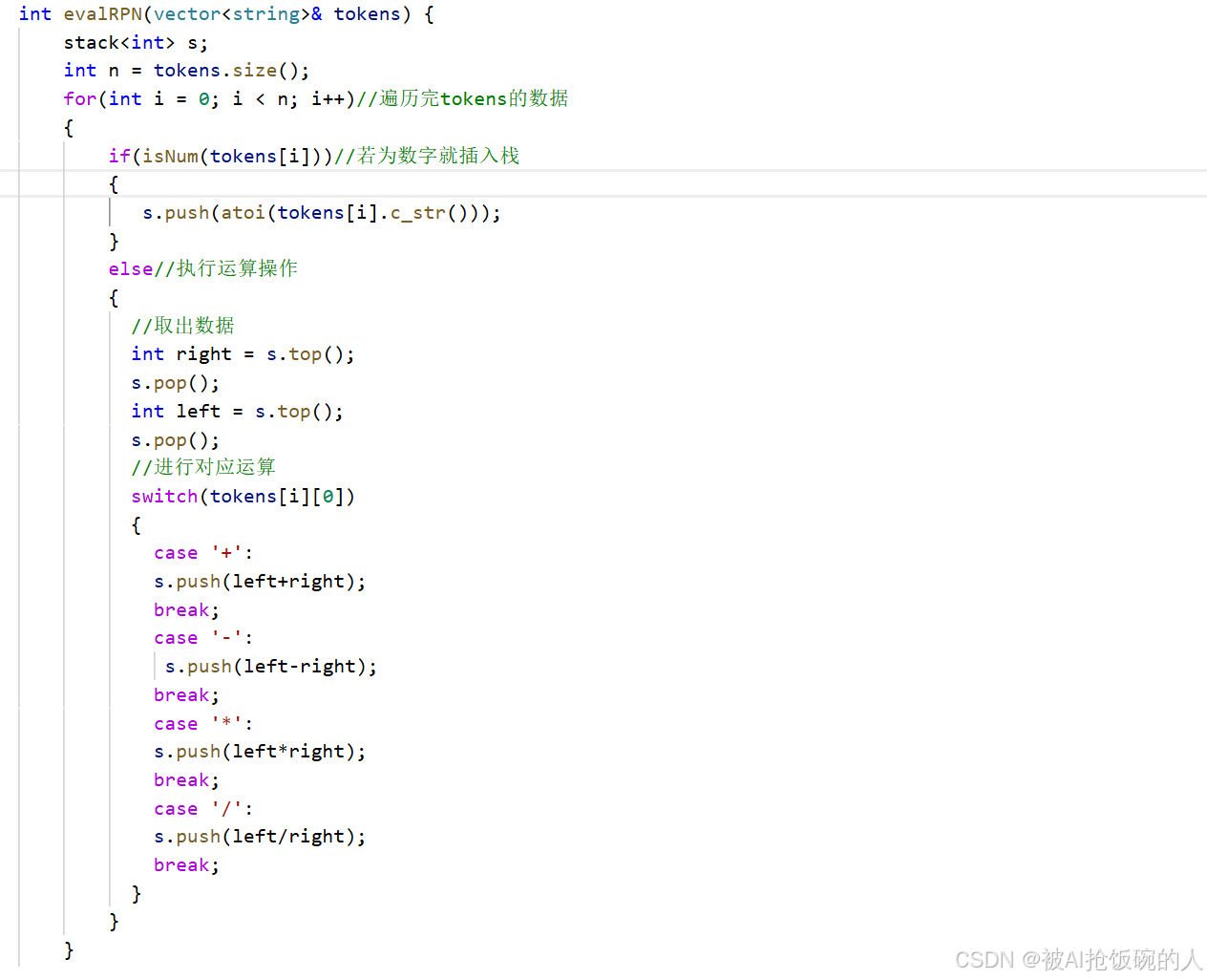This screenshot has height=980, width=1207.
Task: Click the case '/': label
Action: pos(203,809)
